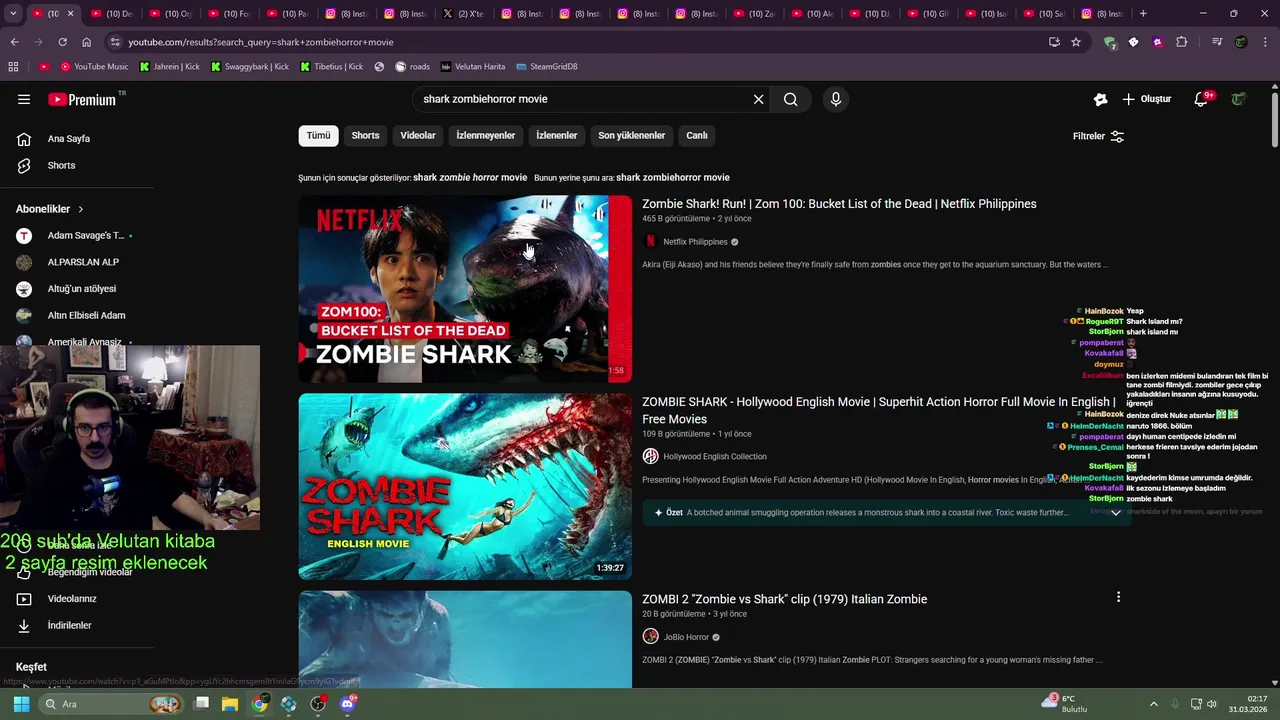Open ZOMBI 2 Zombie vs Shark thumbnail
Screen dimensions: 1280x720
[x=465, y=639]
